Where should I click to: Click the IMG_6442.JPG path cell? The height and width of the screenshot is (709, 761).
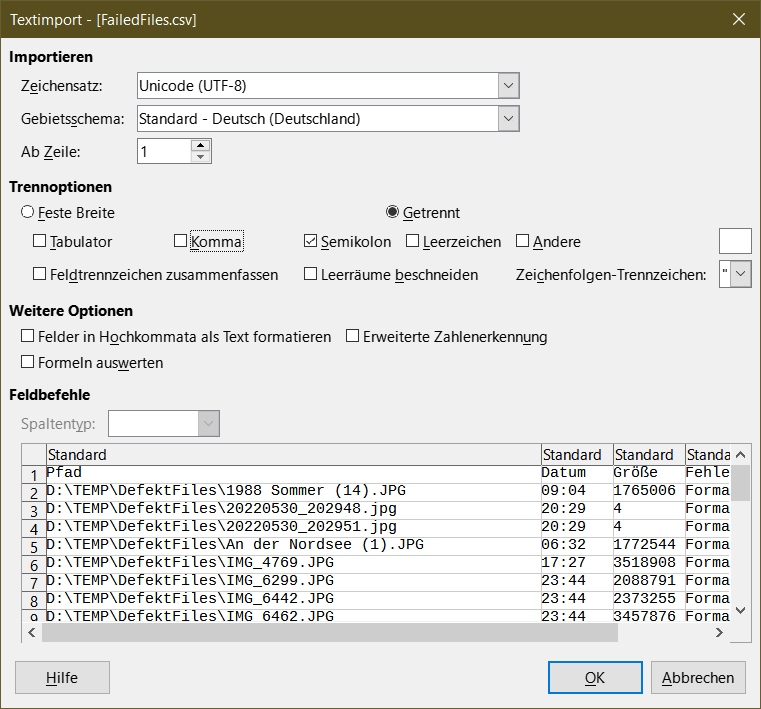point(294,598)
